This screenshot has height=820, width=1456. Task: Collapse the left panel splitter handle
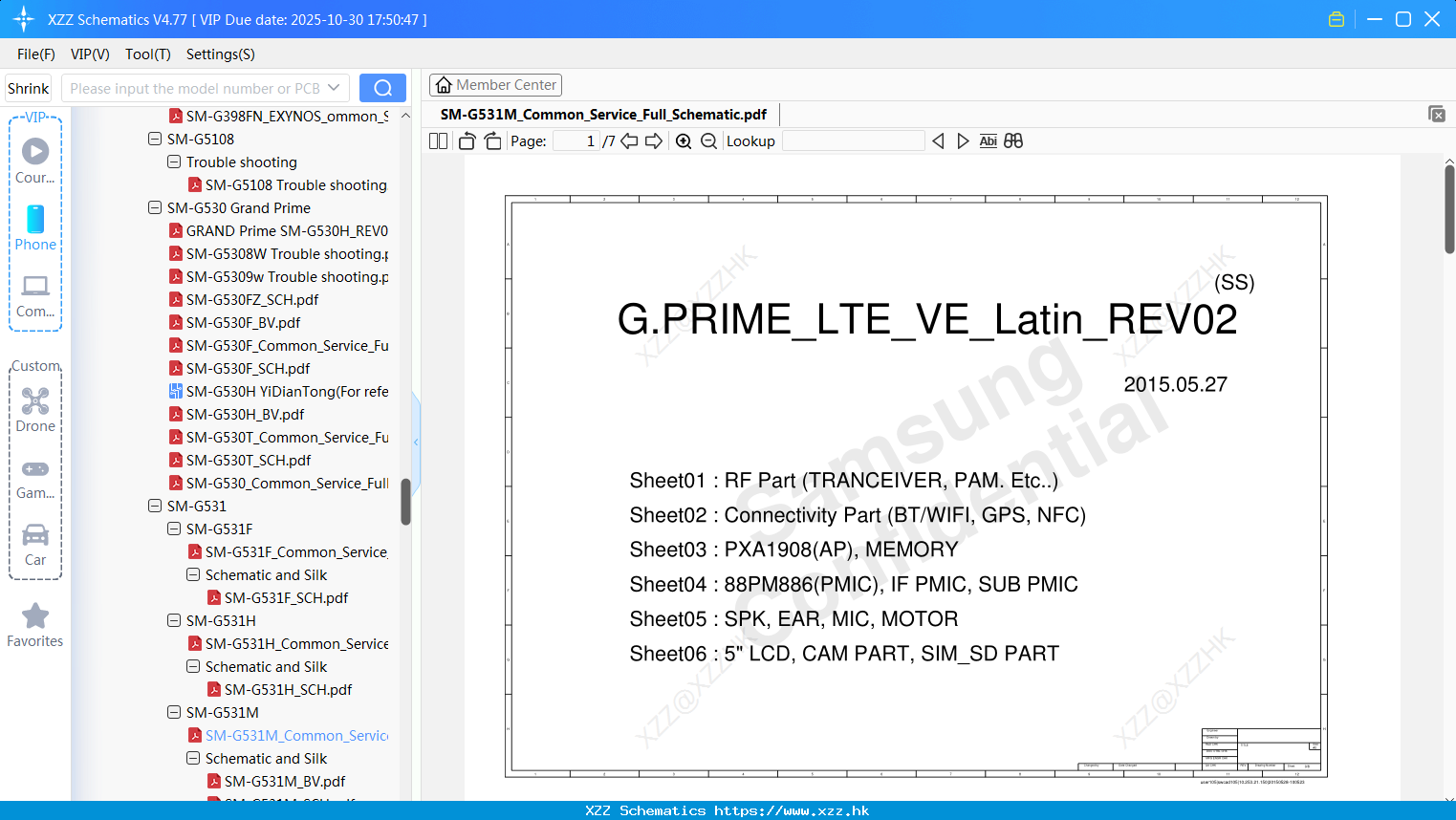(x=416, y=442)
